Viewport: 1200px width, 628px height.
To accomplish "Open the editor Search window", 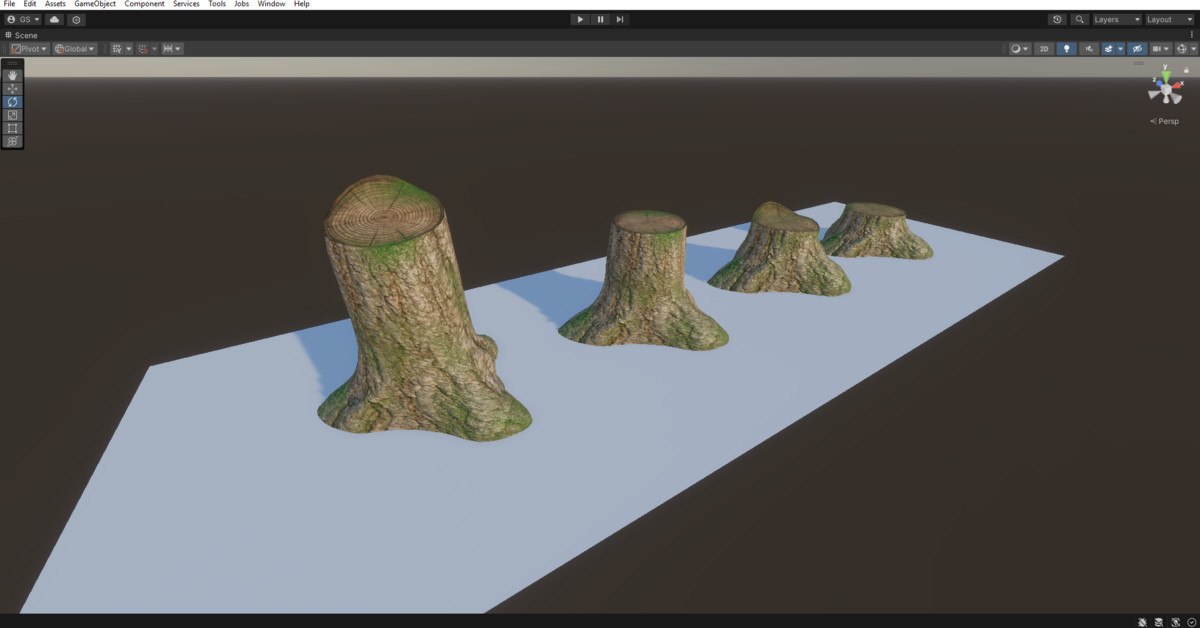I will [1080, 19].
